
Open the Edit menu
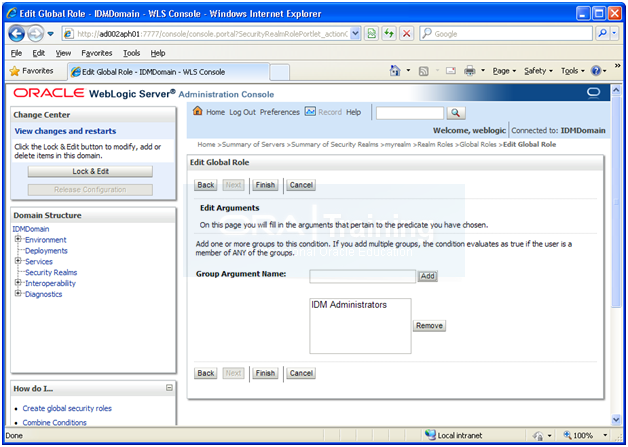pyautogui.click(x=38, y=53)
